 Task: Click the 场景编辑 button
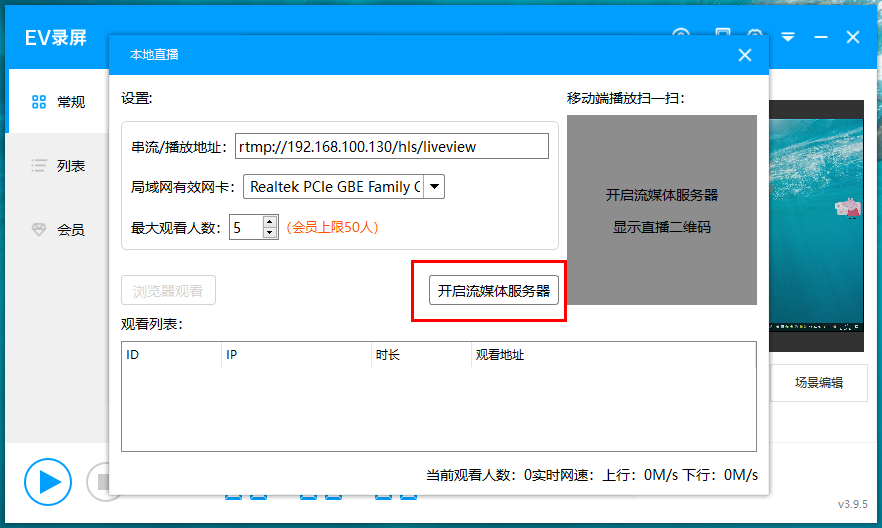[x=818, y=382]
